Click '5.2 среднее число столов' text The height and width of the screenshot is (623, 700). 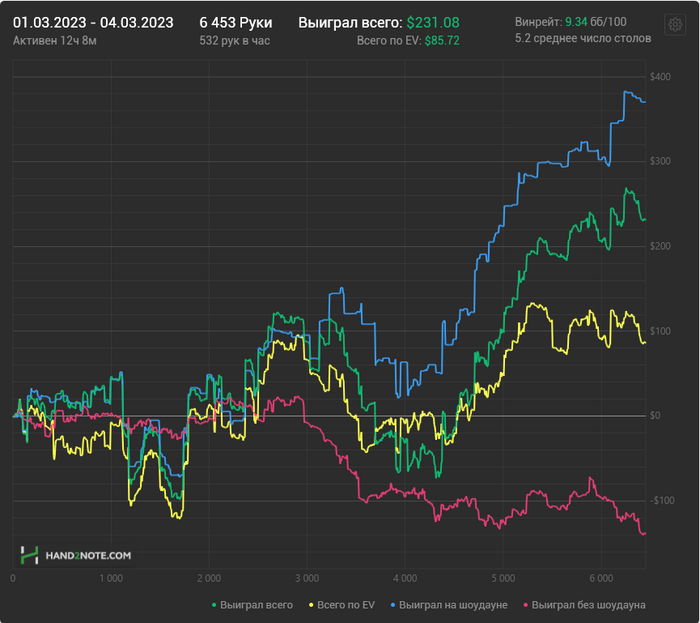click(x=583, y=38)
